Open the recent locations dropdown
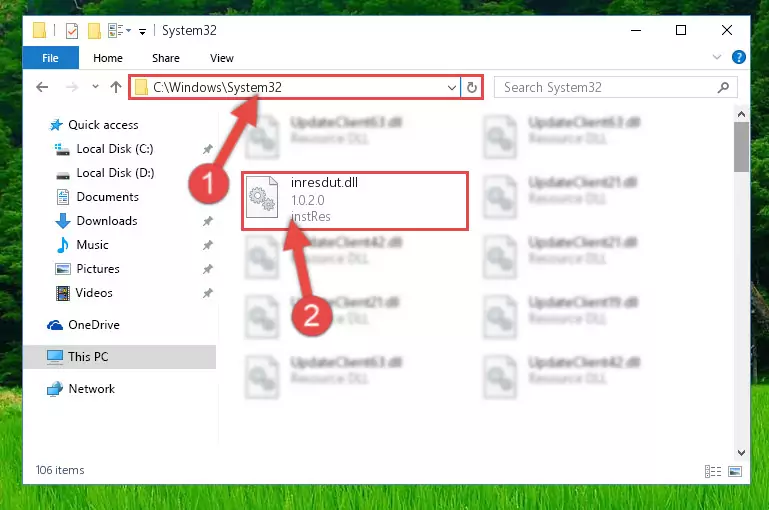Viewport: 769px width, 510px height. click(95, 87)
